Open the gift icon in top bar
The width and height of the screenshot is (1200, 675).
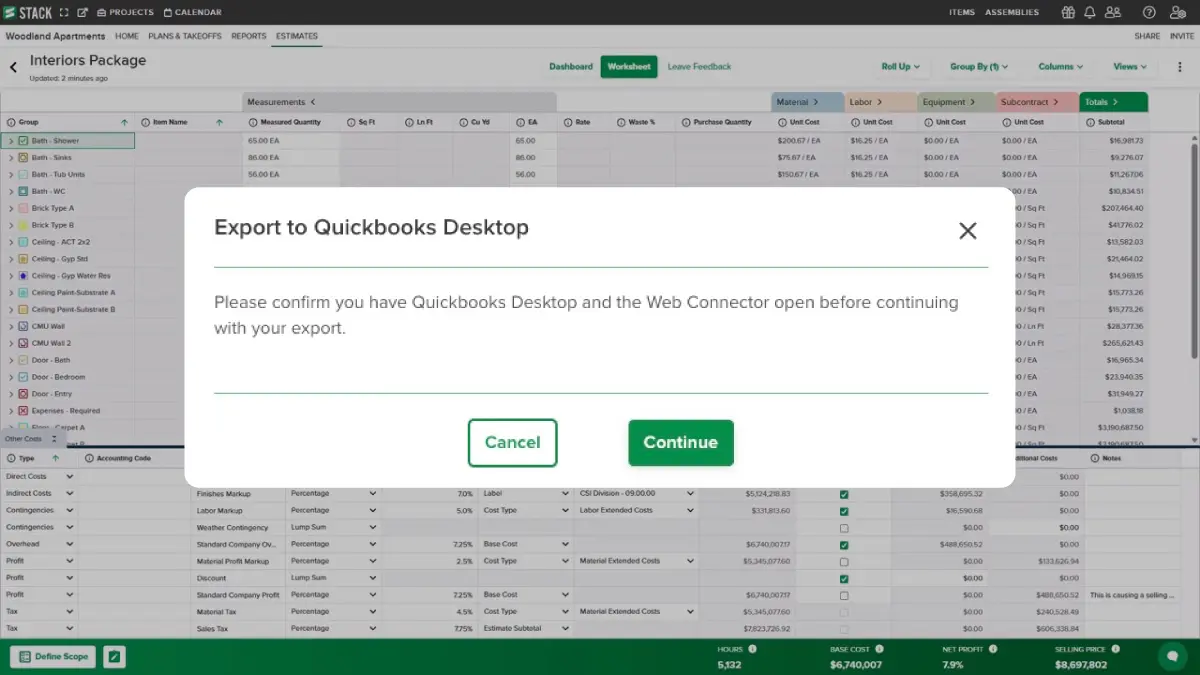tap(1068, 12)
